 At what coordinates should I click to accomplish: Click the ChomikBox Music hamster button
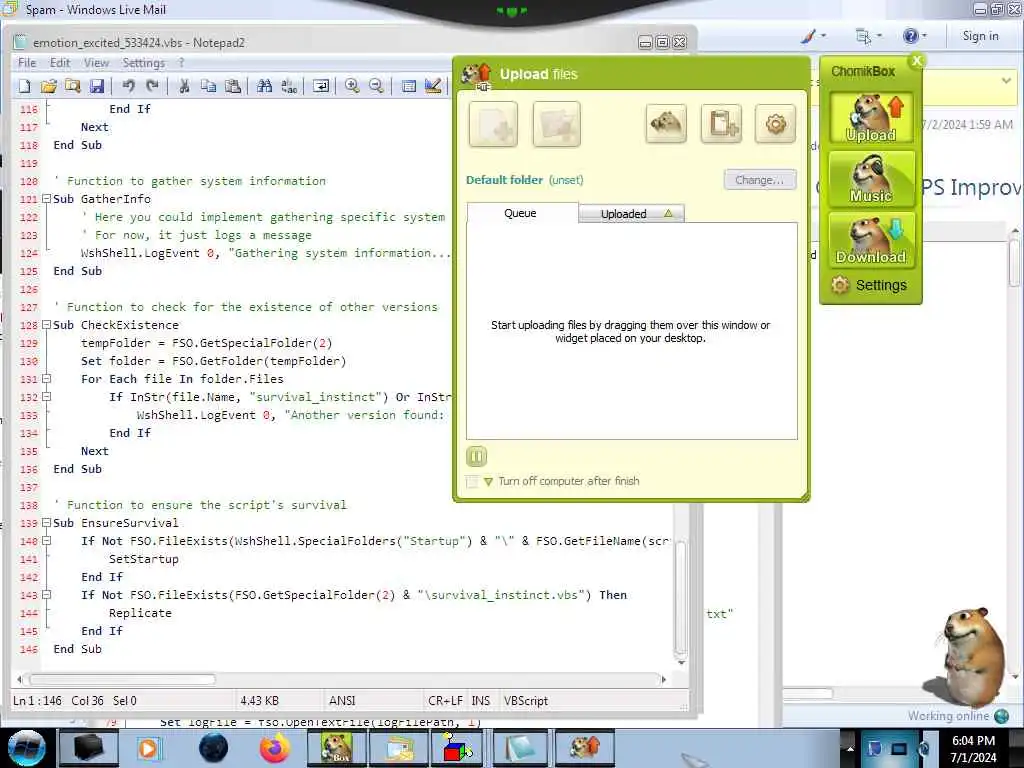[871, 178]
